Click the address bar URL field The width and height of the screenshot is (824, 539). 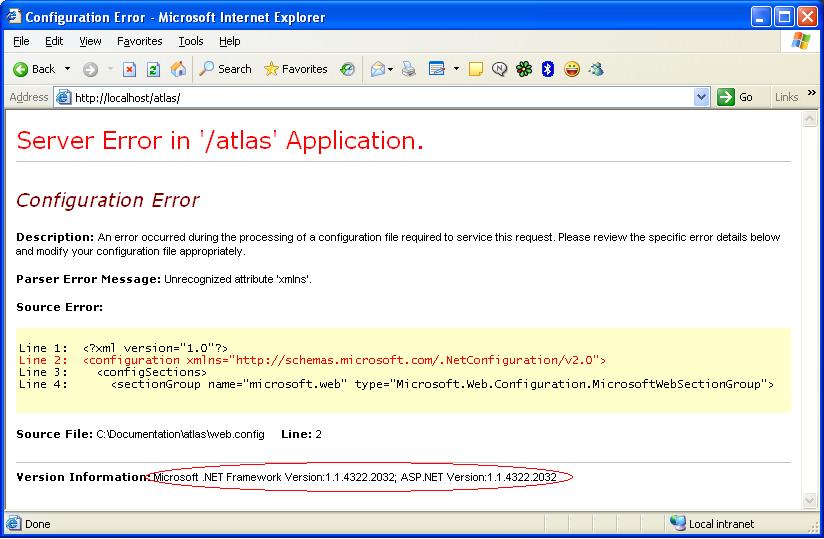382,97
